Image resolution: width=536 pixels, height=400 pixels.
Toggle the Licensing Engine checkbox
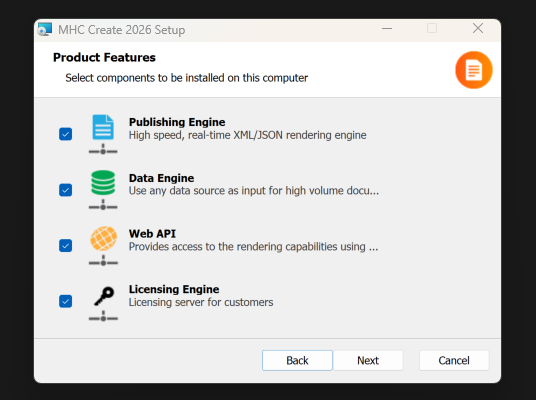coord(65,301)
